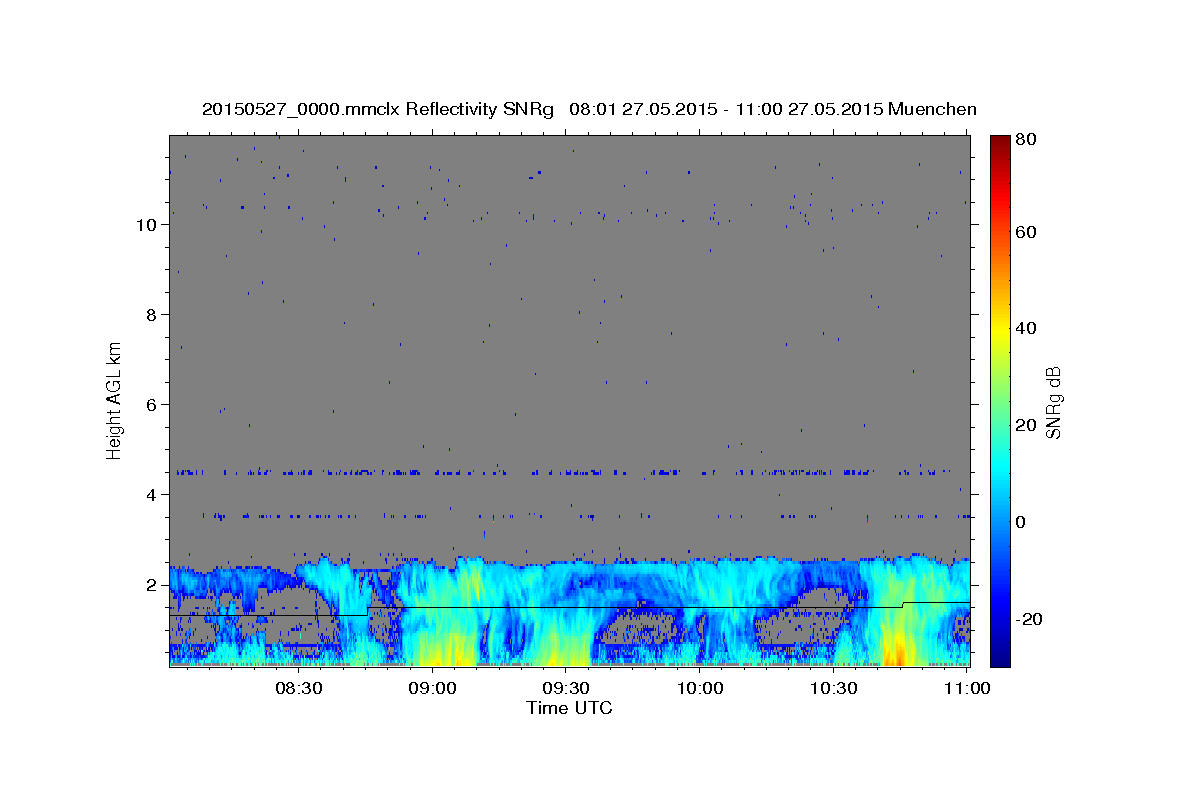The image size is (1200, 800).
Task: Pick the yellow region of the colorbar
Action: point(1000,330)
